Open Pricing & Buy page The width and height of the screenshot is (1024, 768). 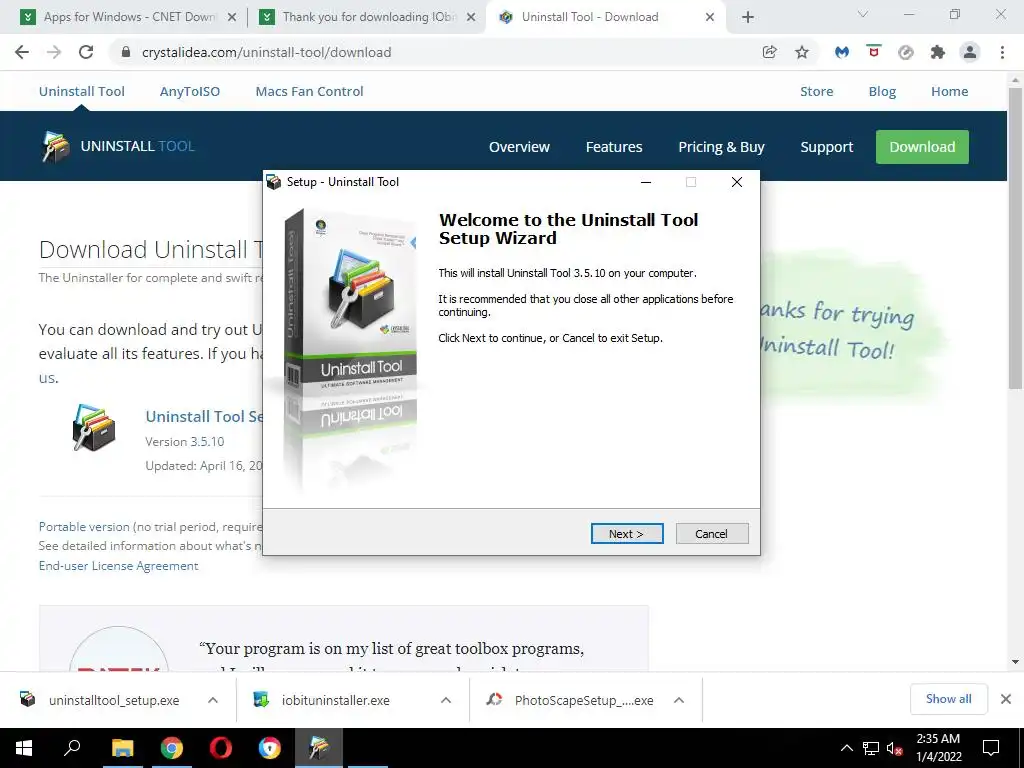[x=721, y=147]
